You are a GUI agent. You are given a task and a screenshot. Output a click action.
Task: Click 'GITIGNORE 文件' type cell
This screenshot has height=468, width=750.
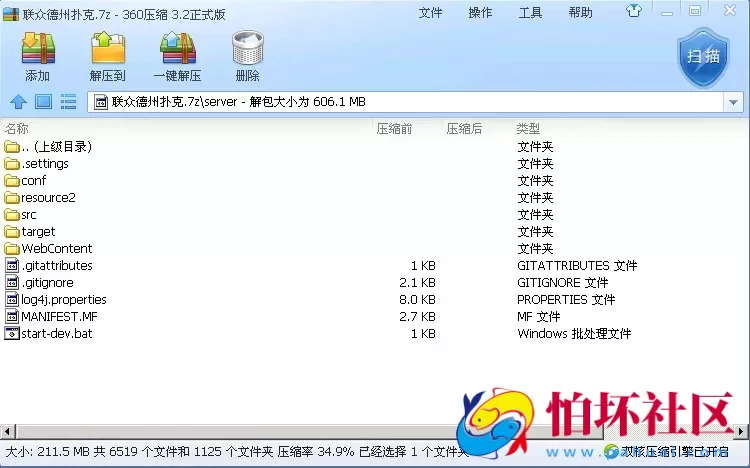click(563, 283)
